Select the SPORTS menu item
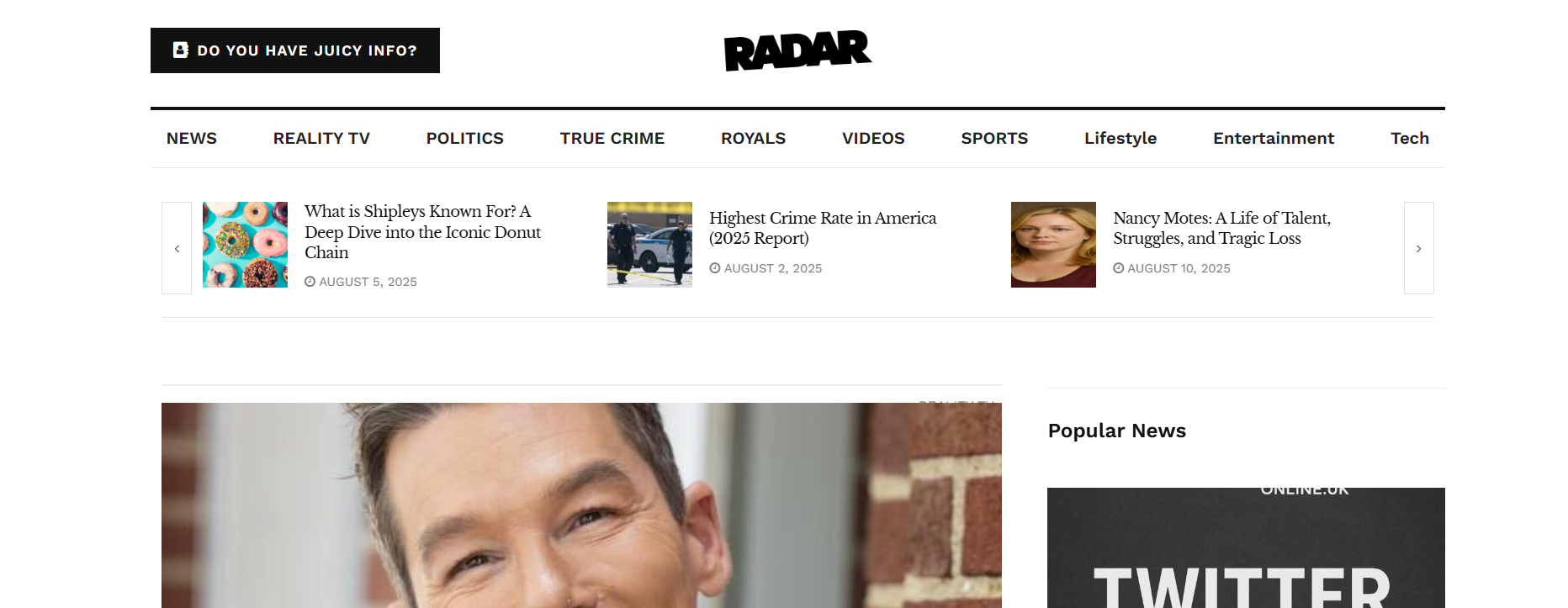The width and height of the screenshot is (1568, 608). (x=994, y=138)
